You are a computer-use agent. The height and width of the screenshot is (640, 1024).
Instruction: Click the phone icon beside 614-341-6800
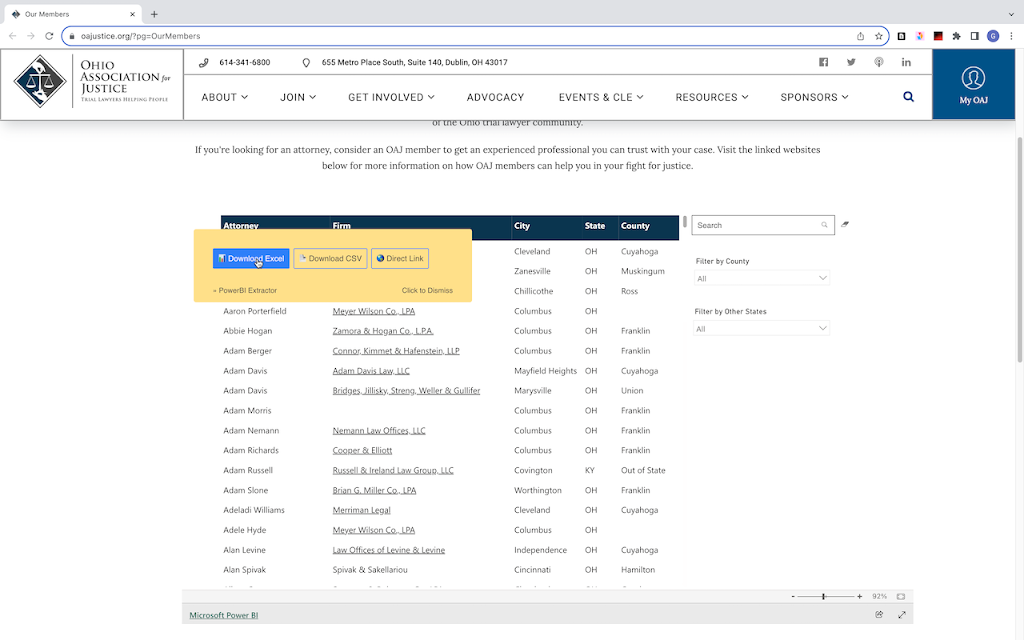pos(204,63)
